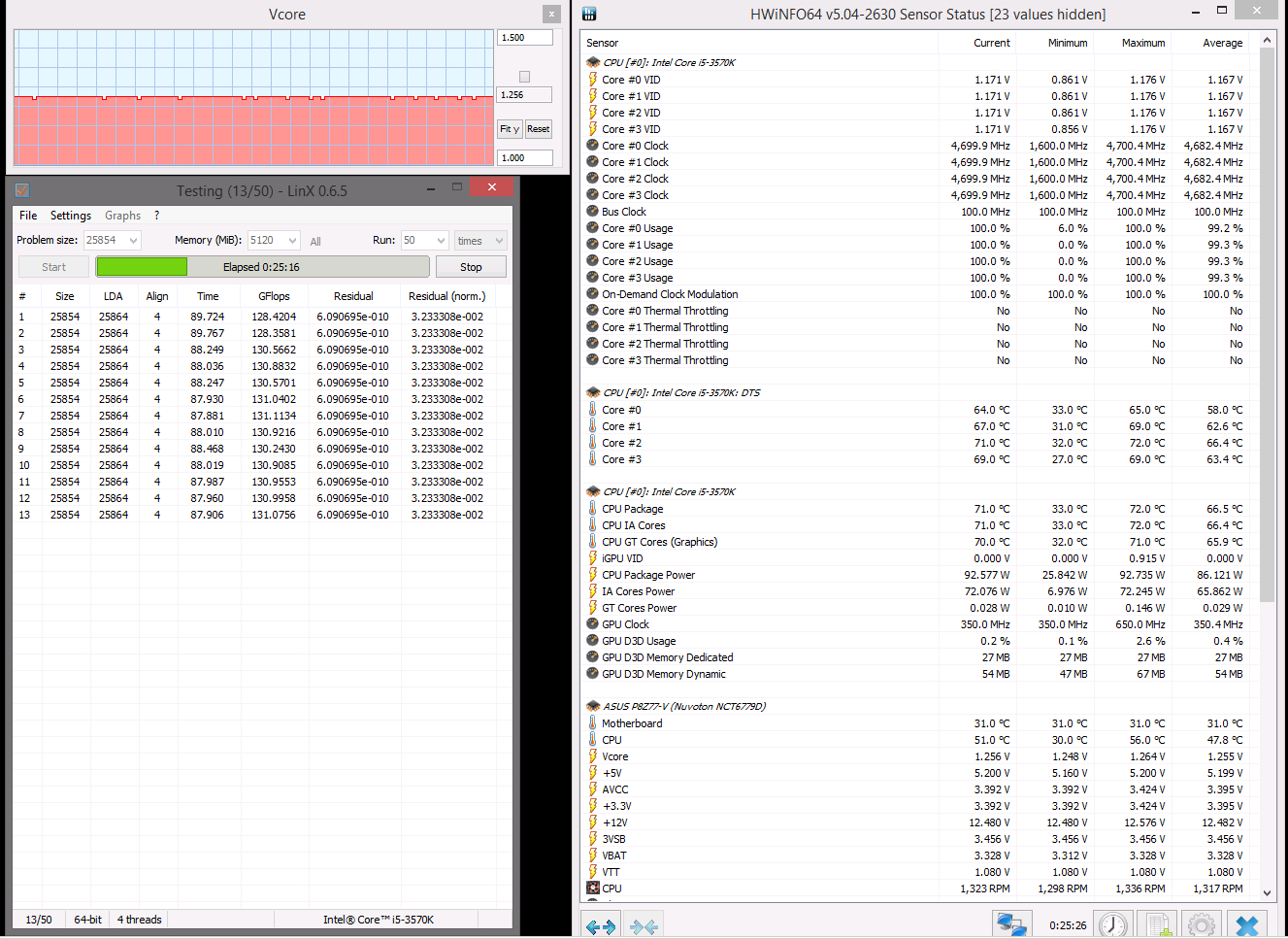Click the chip icon of the ASUS P8Z77-V header
Image resolution: width=1288 pixels, height=939 pixels.
click(593, 706)
